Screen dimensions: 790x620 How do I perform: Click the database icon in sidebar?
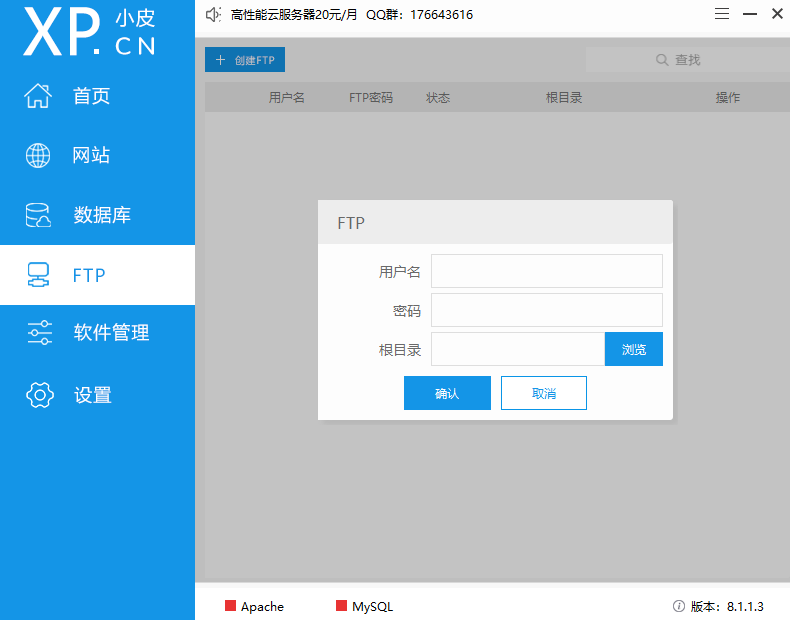38,215
